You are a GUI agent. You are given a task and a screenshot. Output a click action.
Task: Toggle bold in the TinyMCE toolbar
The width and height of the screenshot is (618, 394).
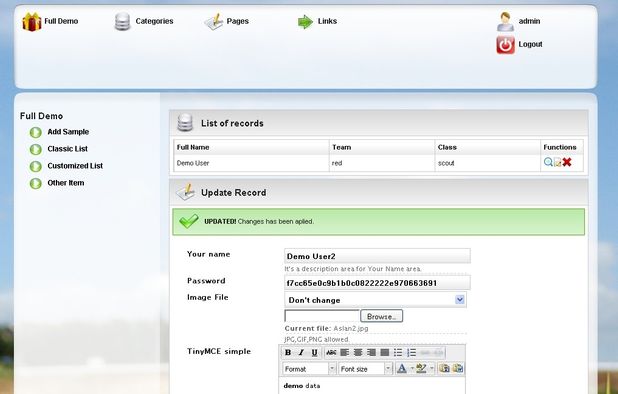coord(288,353)
